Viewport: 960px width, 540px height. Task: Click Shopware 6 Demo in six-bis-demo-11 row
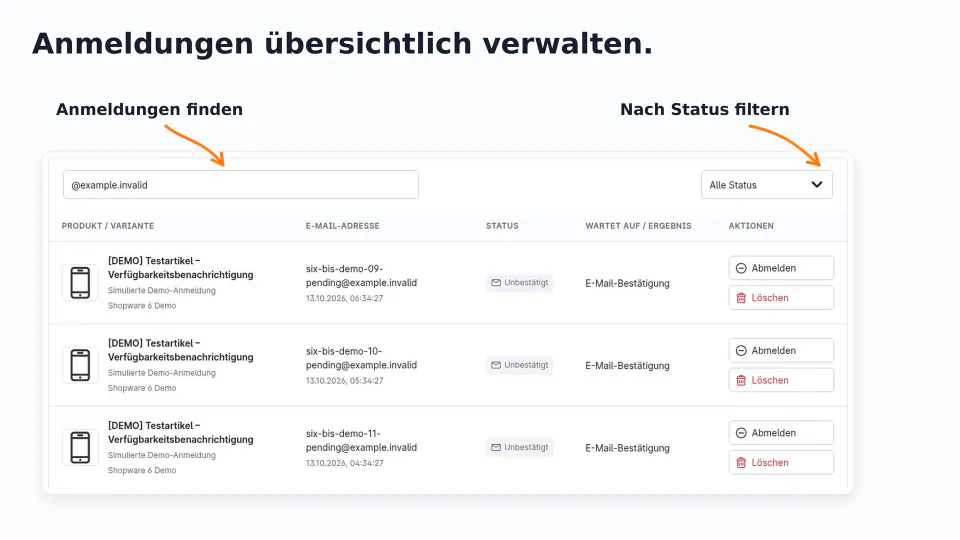pos(142,471)
